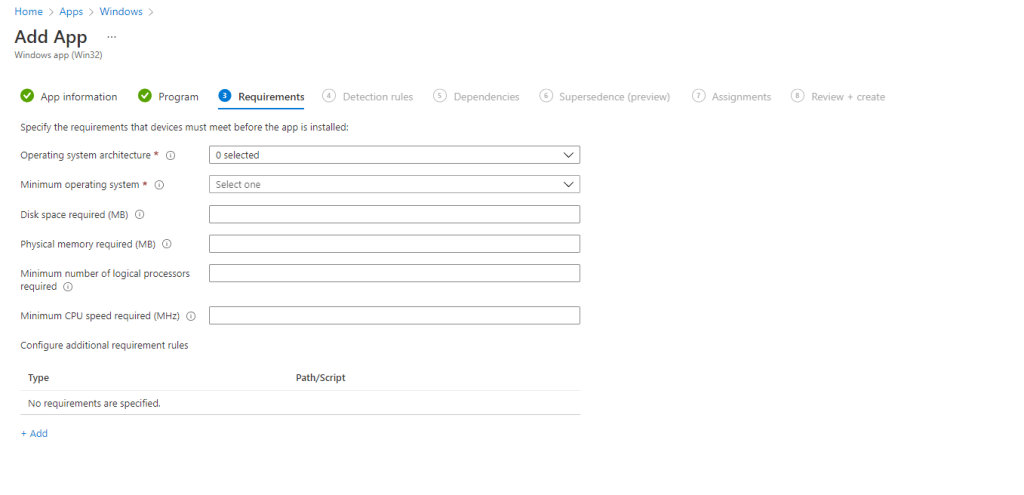The image size is (1024, 495).
Task: Click info icon for Disk space required
Action: (x=139, y=215)
